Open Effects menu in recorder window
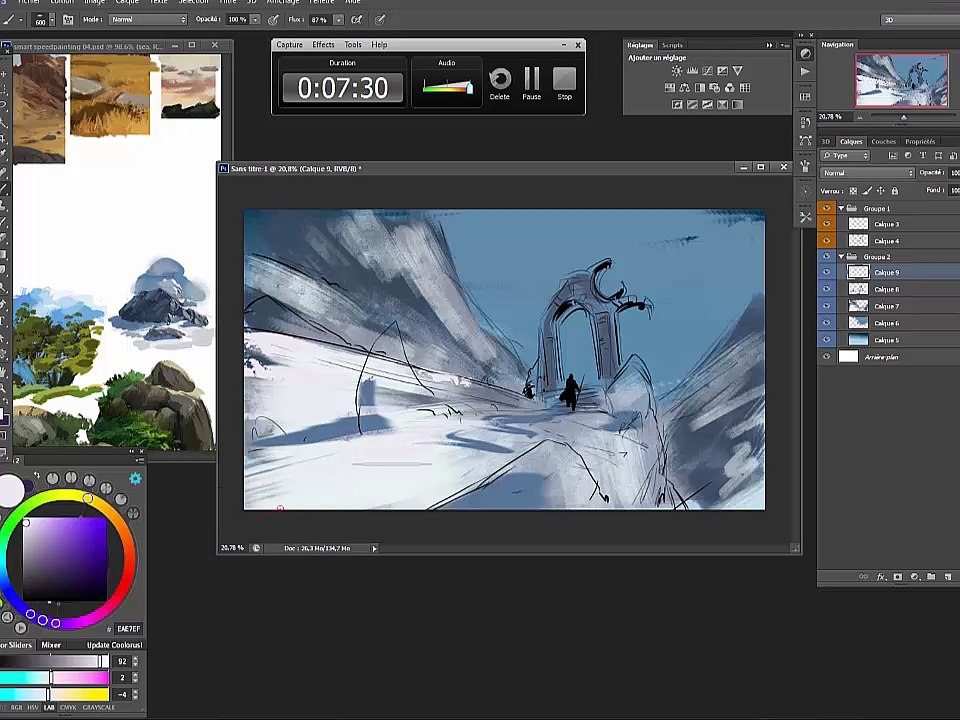960x720 pixels. click(x=323, y=45)
